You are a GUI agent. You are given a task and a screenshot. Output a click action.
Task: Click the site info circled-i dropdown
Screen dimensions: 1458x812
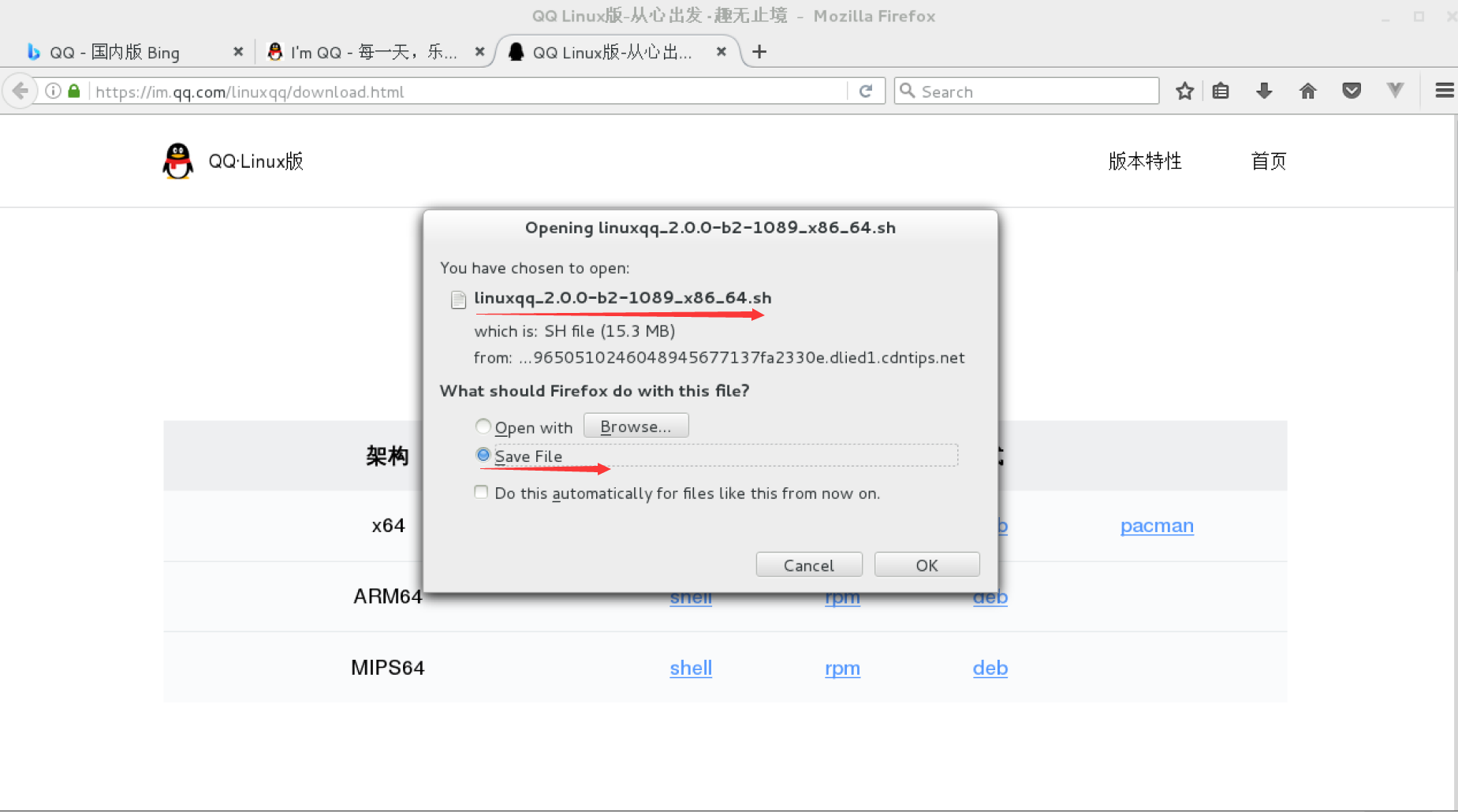coord(52,91)
